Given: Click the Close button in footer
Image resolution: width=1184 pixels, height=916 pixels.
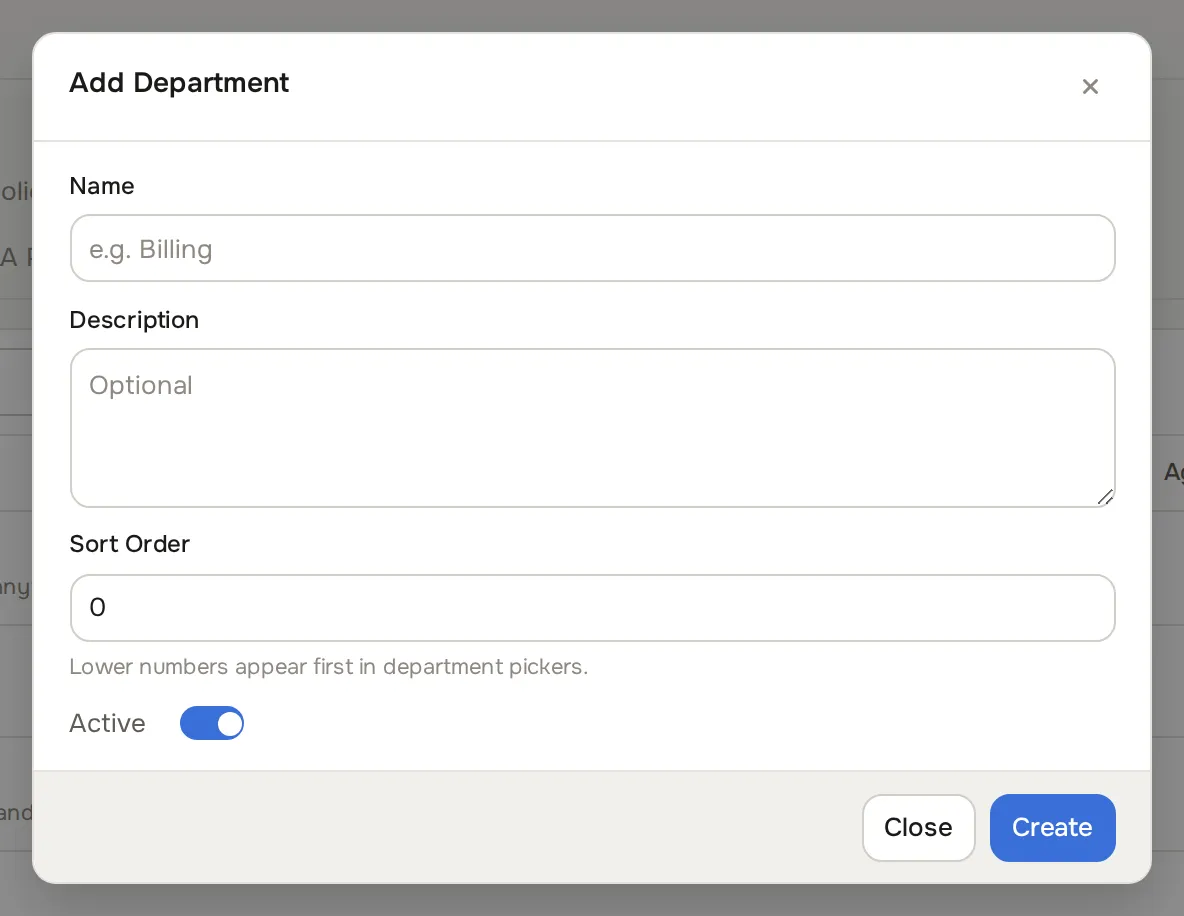Looking at the screenshot, I should (918, 828).
